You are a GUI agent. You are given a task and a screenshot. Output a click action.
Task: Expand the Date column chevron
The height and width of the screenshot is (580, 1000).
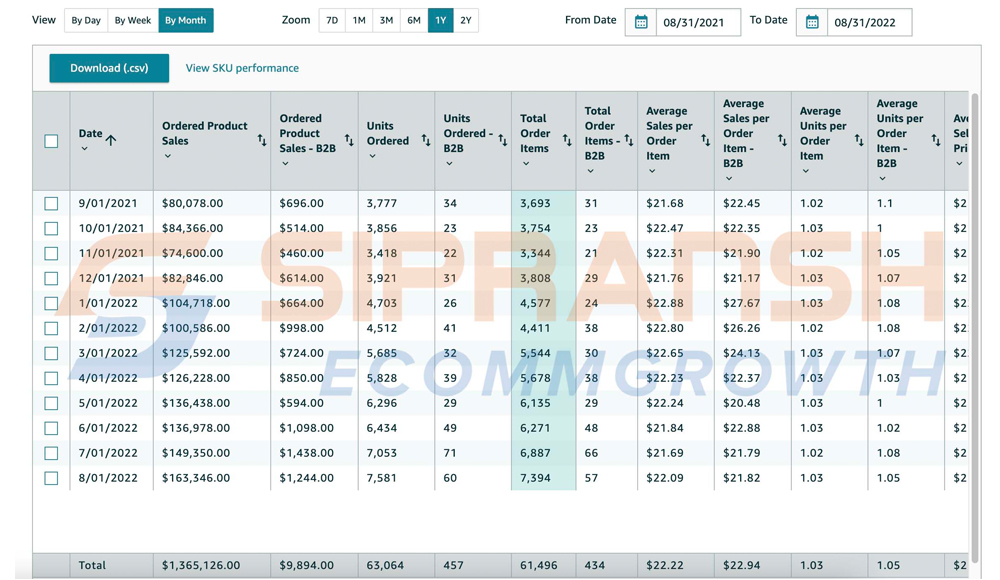(x=84, y=149)
